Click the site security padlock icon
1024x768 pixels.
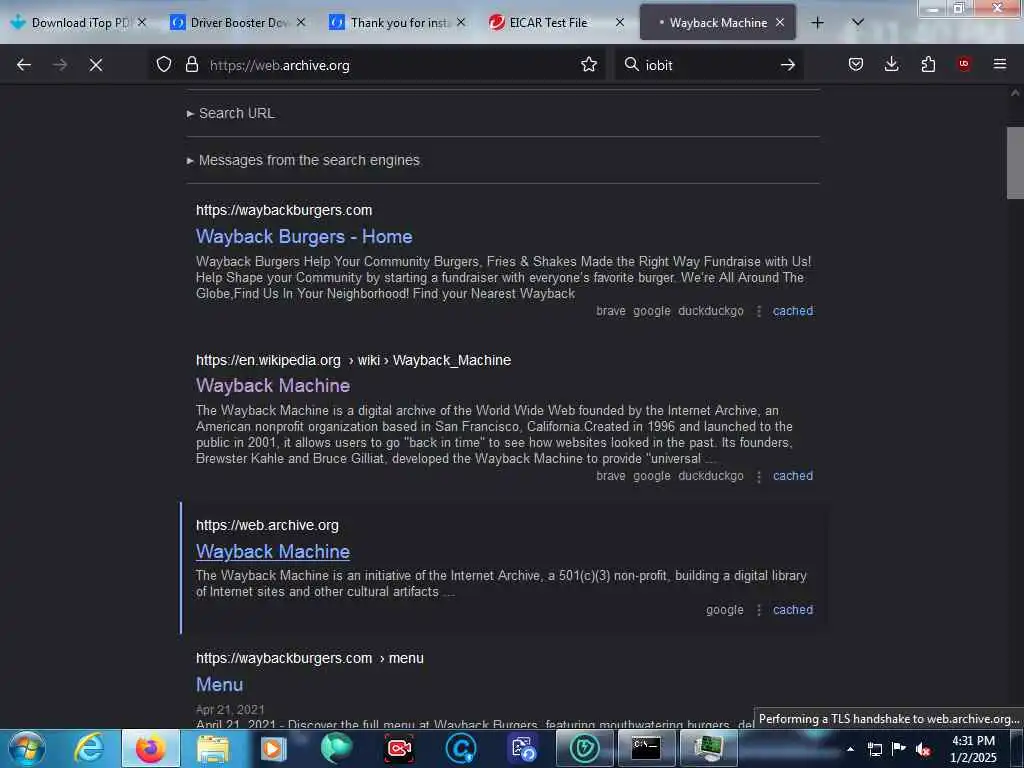tap(191, 65)
